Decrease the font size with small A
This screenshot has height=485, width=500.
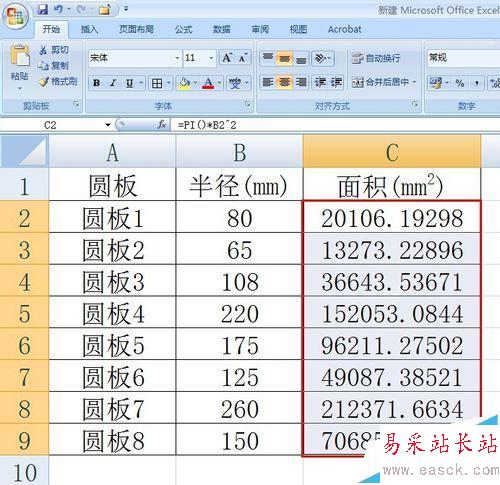243,58
